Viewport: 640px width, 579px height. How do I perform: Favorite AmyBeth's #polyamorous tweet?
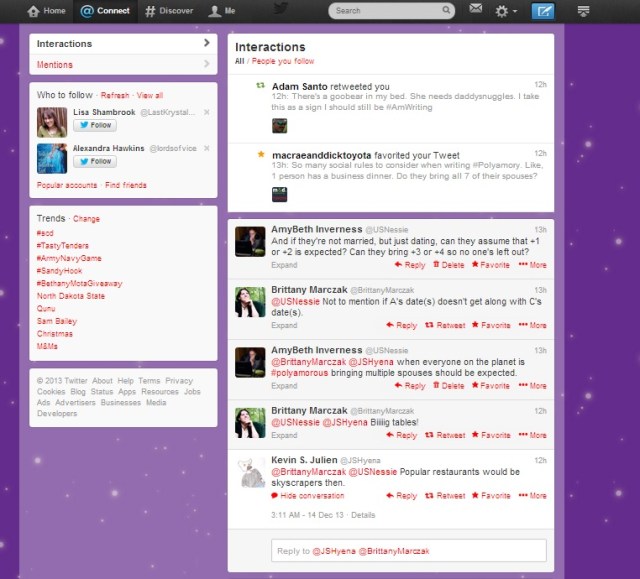(x=491, y=386)
